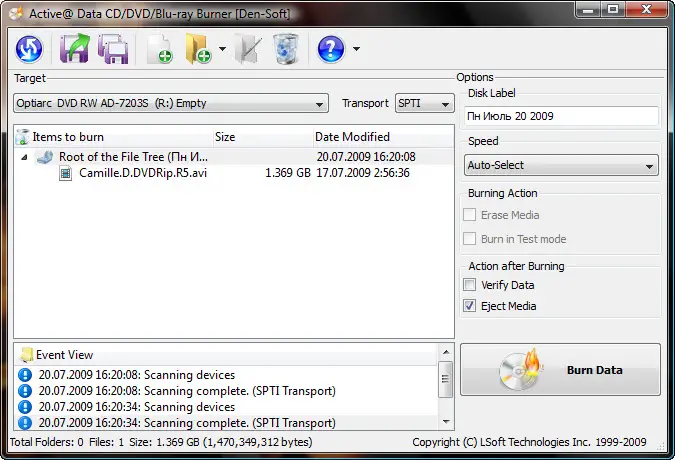675x460 pixels.
Task: Maximize the Burner window
Action: click(x=613, y=9)
